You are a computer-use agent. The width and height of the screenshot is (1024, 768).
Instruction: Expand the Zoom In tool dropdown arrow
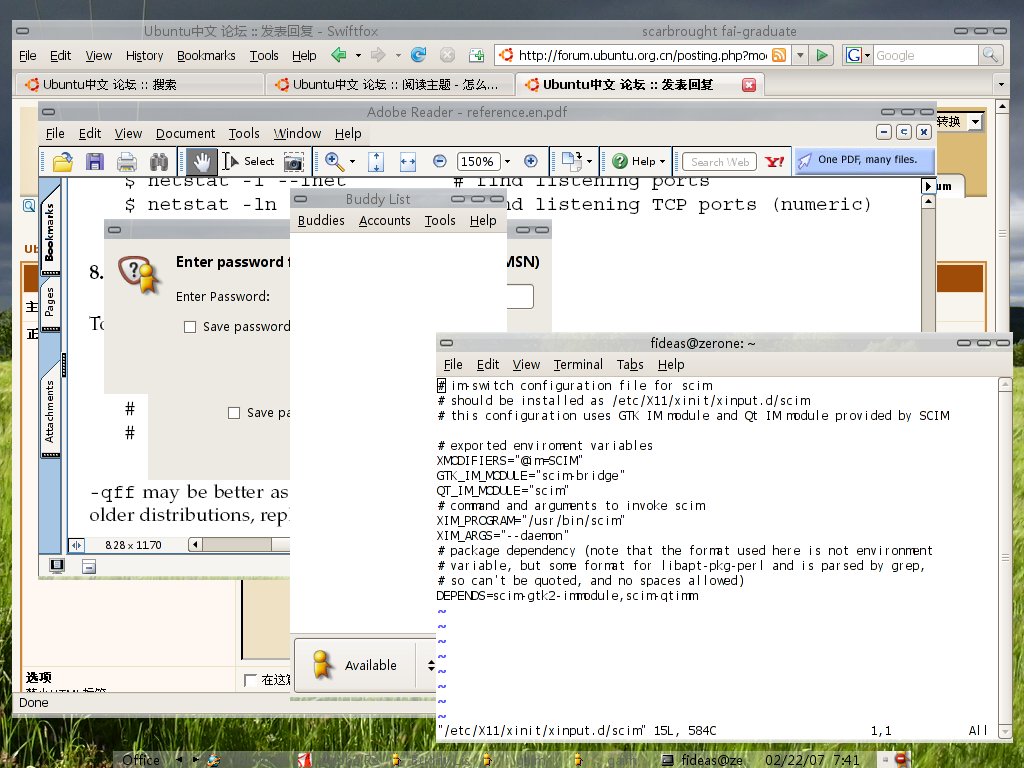tap(353, 161)
